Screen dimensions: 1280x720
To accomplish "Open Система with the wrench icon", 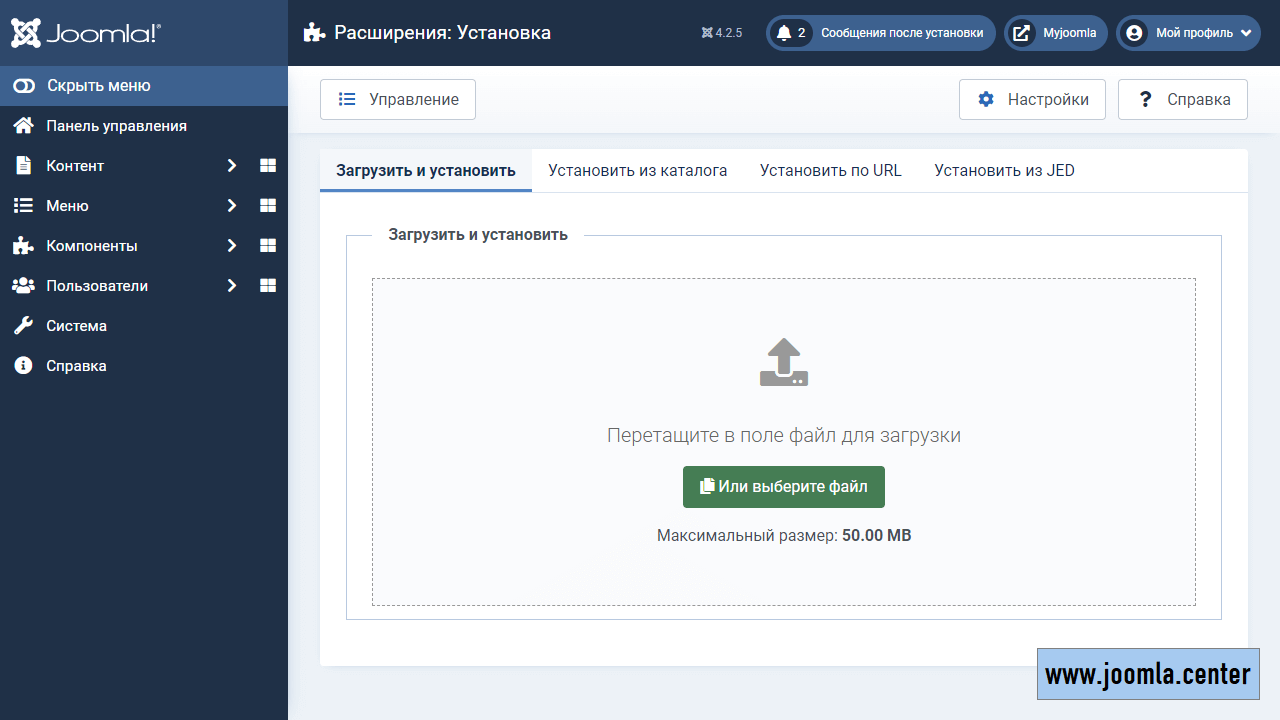I will click(x=76, y=326).
